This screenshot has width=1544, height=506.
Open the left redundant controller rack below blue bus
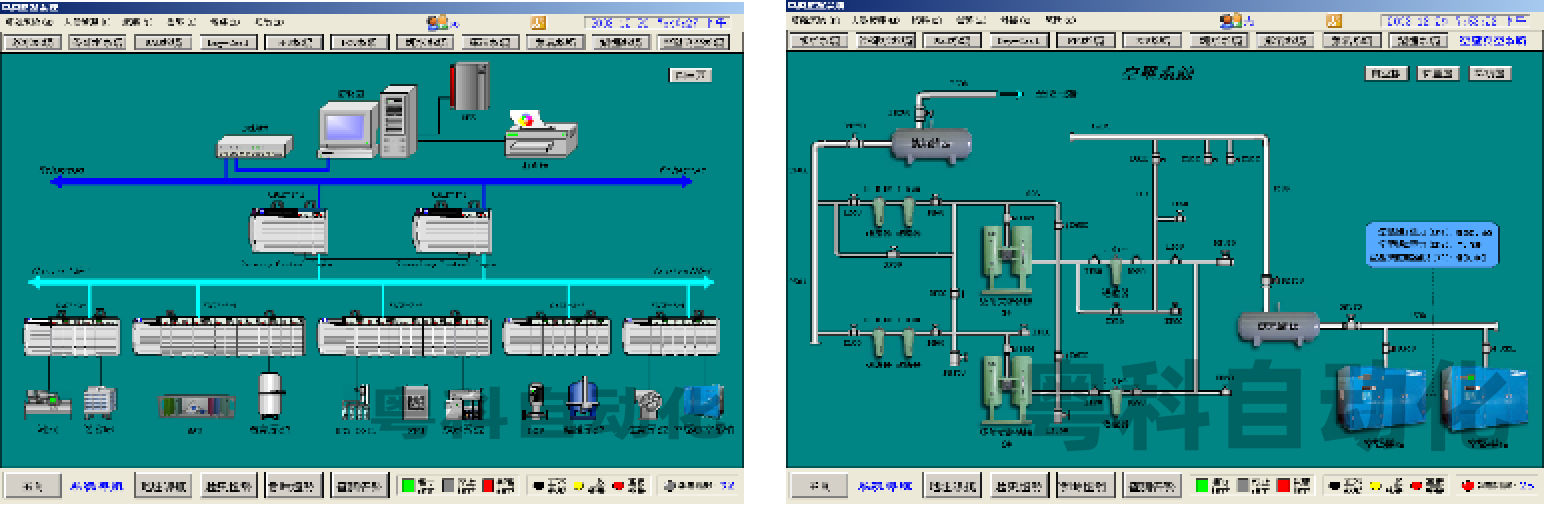(x=288, y=230)
